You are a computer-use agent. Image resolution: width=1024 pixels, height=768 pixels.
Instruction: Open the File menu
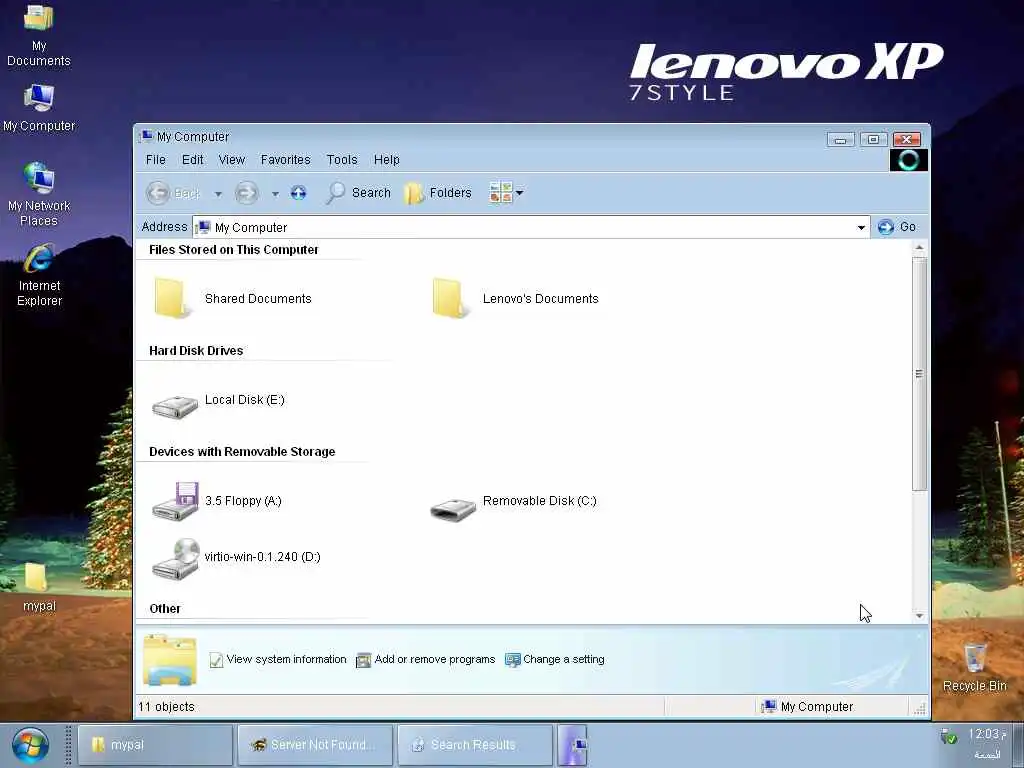pyautogui.click(x=155, y=159)
